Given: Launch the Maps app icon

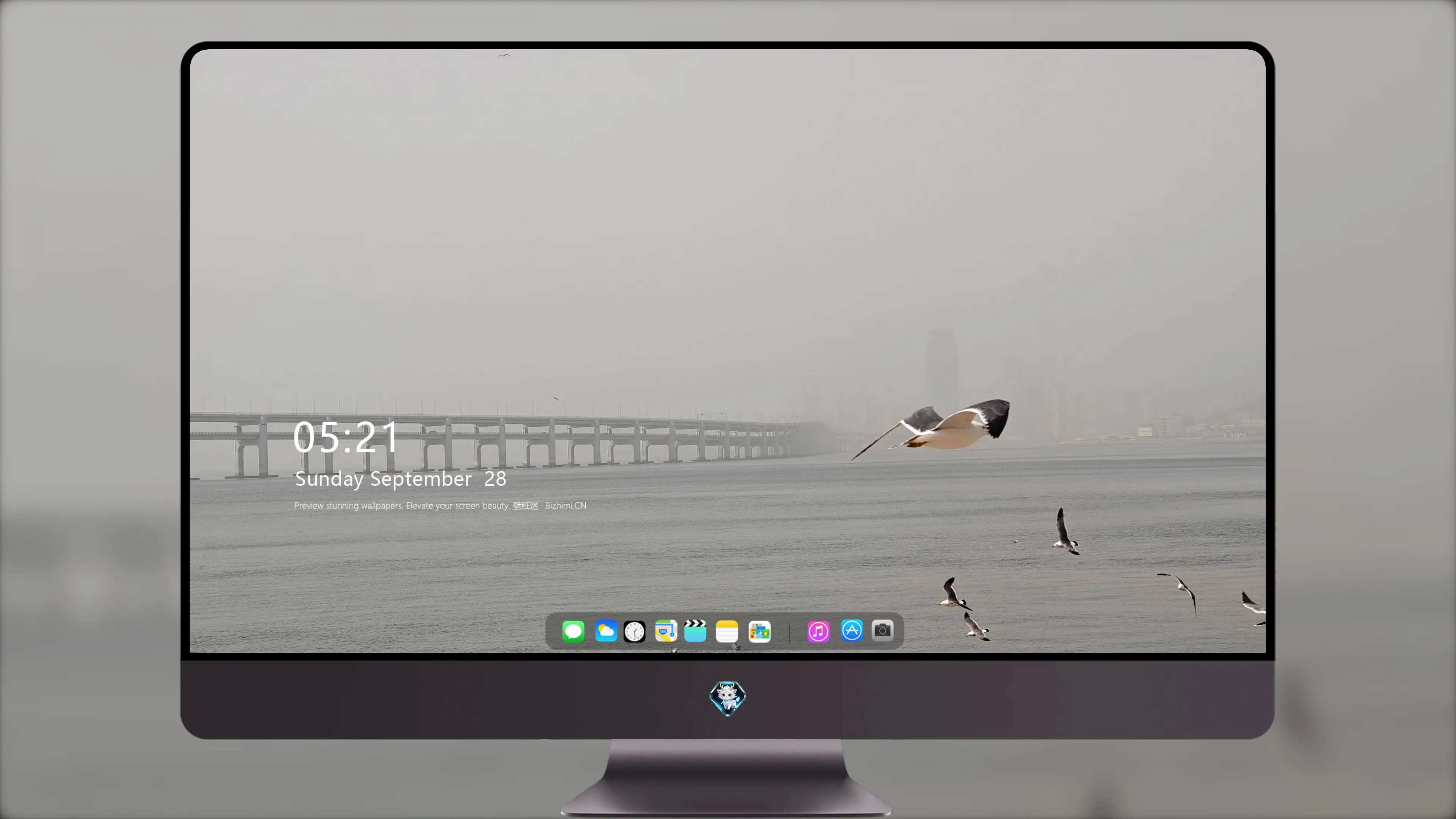Looking at the screenshot, I should pos(666,631).
